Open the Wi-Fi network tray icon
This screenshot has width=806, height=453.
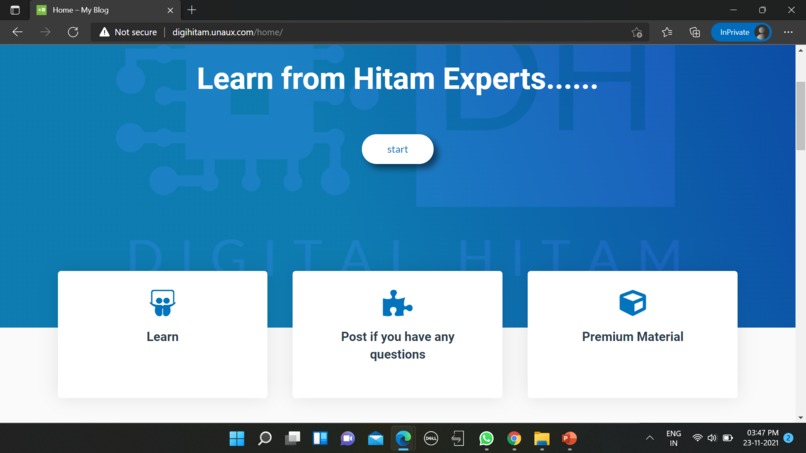point(698,438)
